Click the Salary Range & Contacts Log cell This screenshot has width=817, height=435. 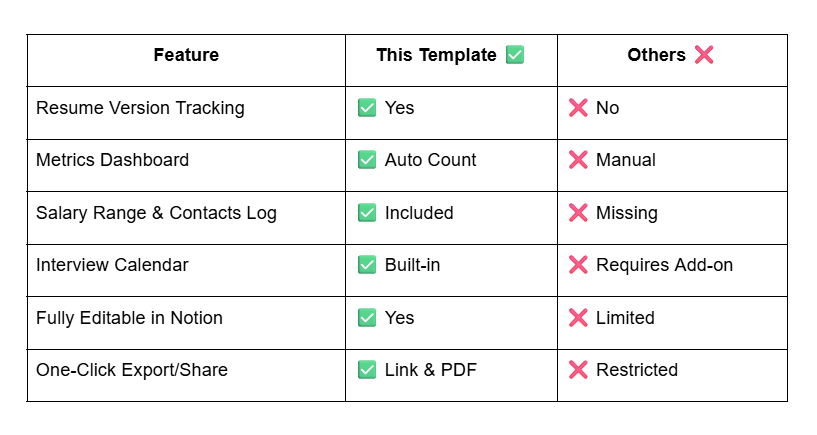[x=156, y=213]
